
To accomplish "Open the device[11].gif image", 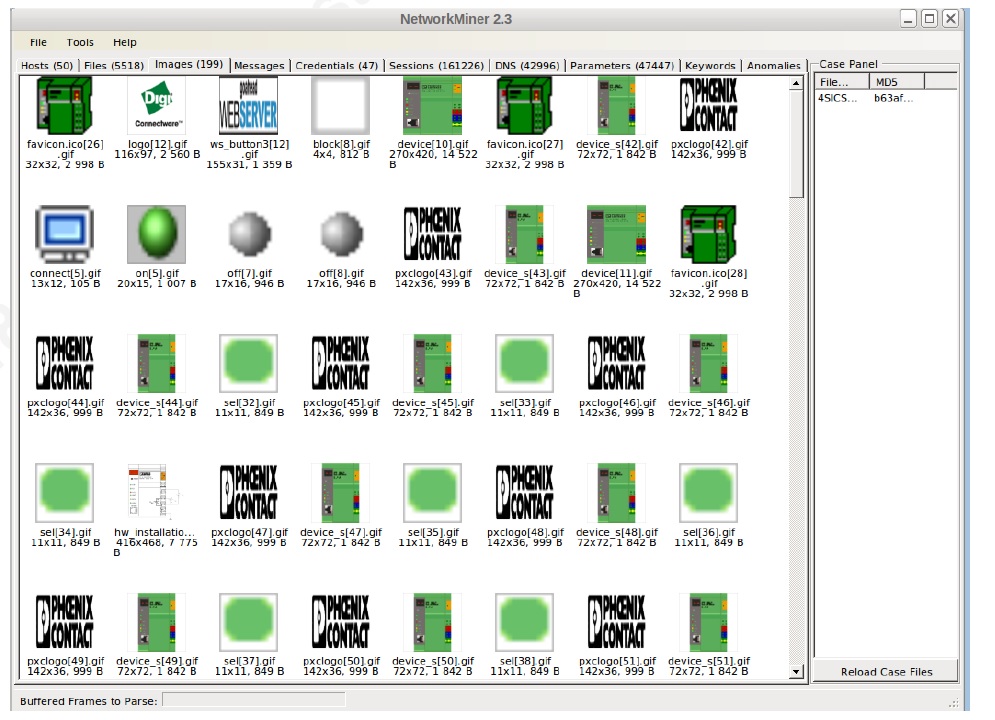I will (x=617, y=234).
